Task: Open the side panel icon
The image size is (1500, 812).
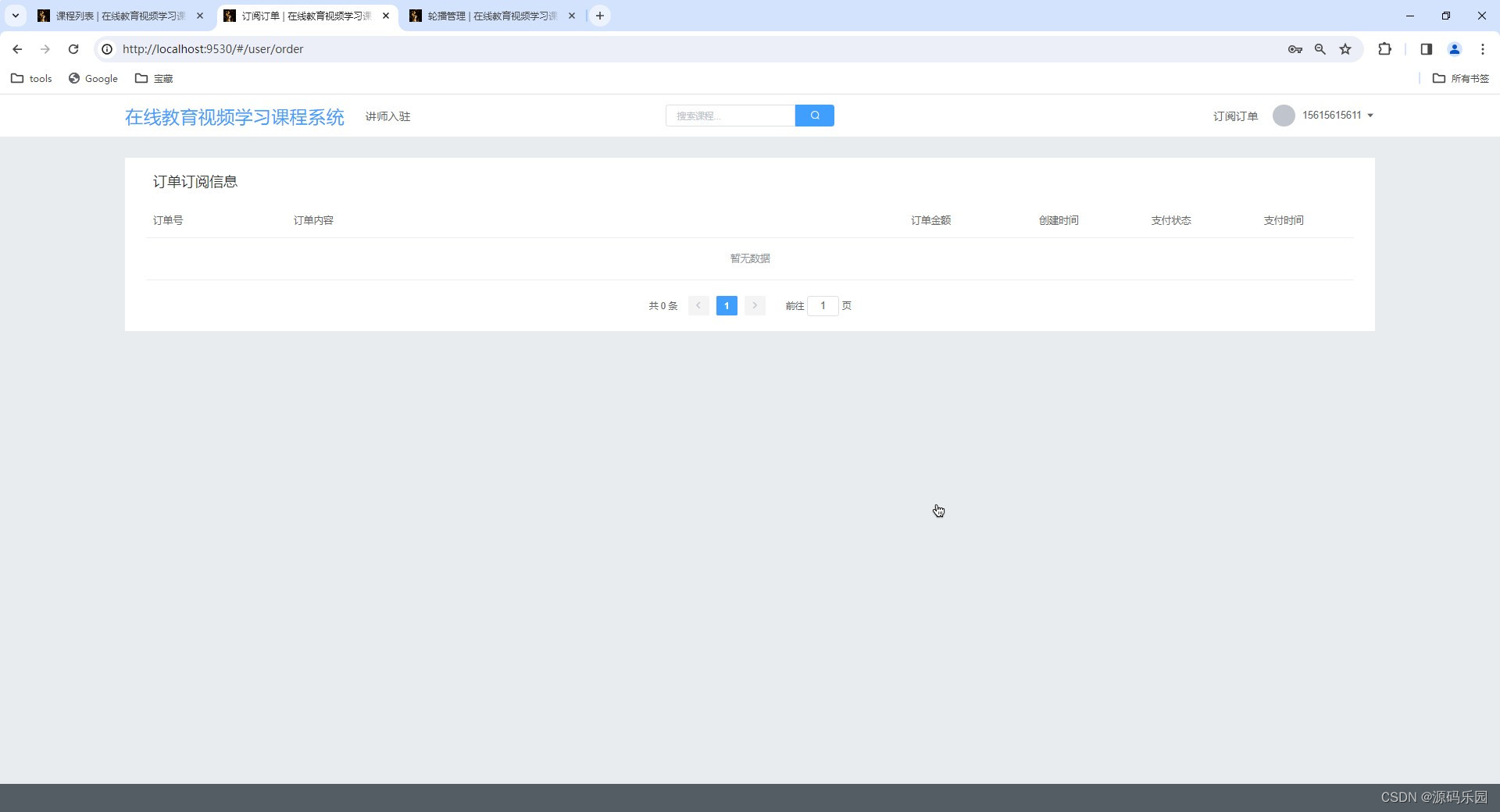Action: click(x=1427, y=48)
